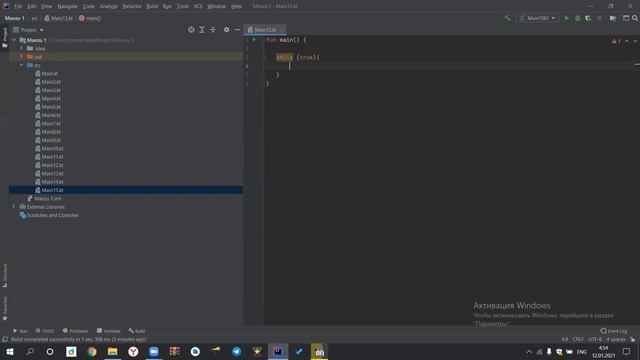The image size is (640, 360).
Task: Jump to previous highlighted error arrow
Action: (x=627, y=41)
